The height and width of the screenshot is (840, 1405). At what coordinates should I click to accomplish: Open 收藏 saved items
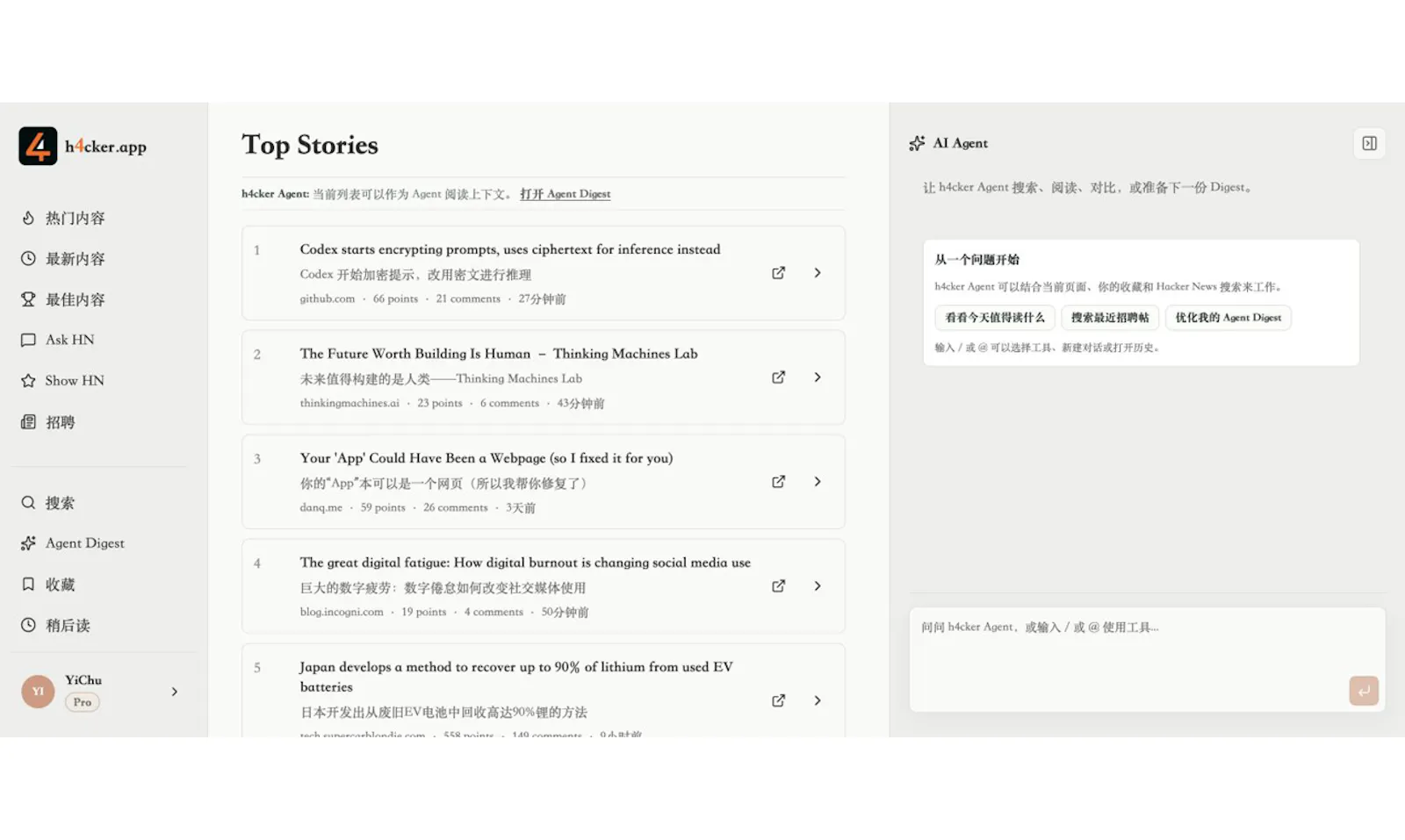tap(60, 585)
